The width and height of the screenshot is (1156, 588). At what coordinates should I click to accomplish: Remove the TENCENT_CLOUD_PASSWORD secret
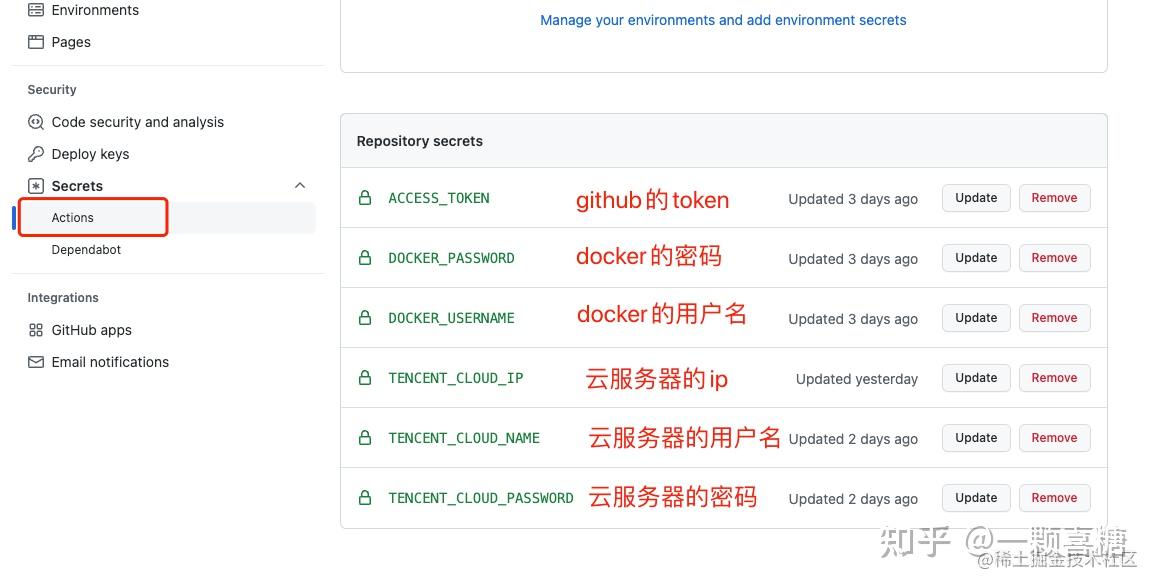point(1054,497)
